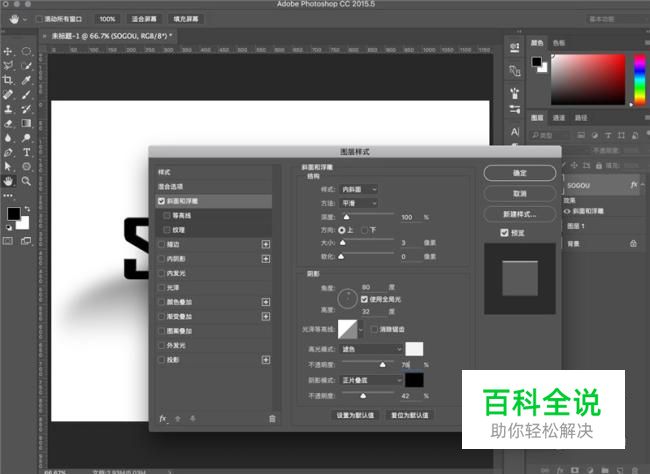Select the Eraser tool

point(8,123)
